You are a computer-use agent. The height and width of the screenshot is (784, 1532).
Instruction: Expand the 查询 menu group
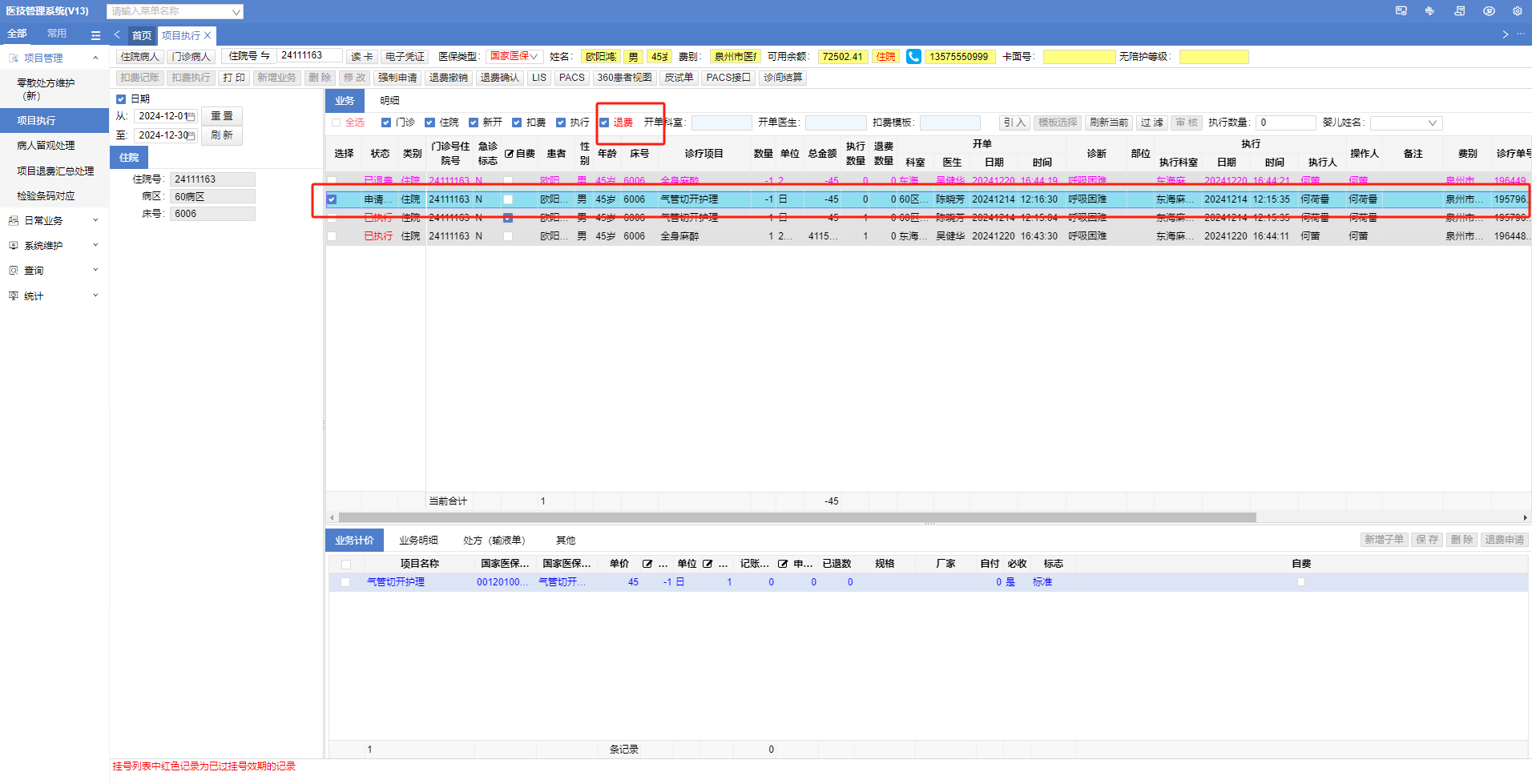(x=95, y=270)
